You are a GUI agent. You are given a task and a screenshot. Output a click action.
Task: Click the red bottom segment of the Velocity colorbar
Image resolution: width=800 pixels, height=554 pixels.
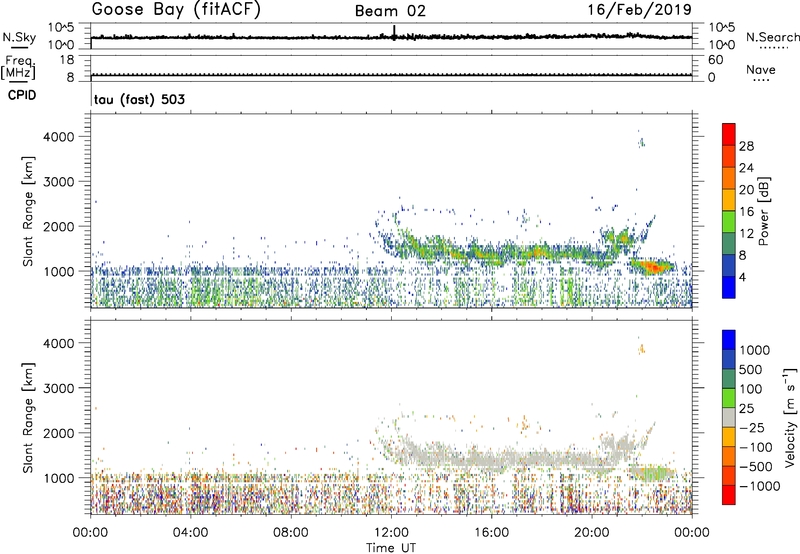(729, 495)
